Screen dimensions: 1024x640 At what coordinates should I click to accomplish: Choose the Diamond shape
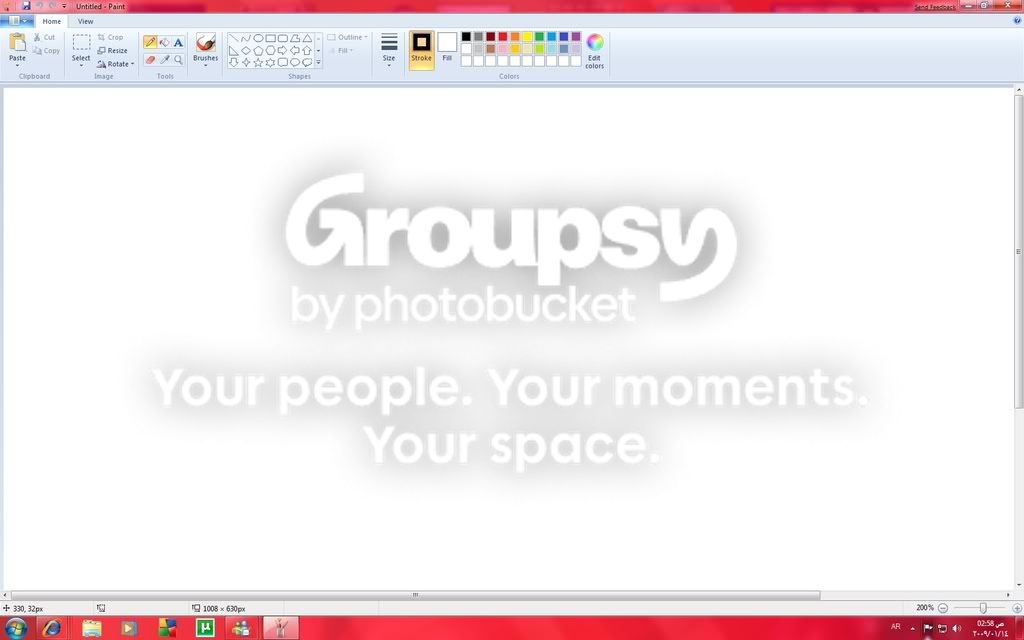click(246, 50)
